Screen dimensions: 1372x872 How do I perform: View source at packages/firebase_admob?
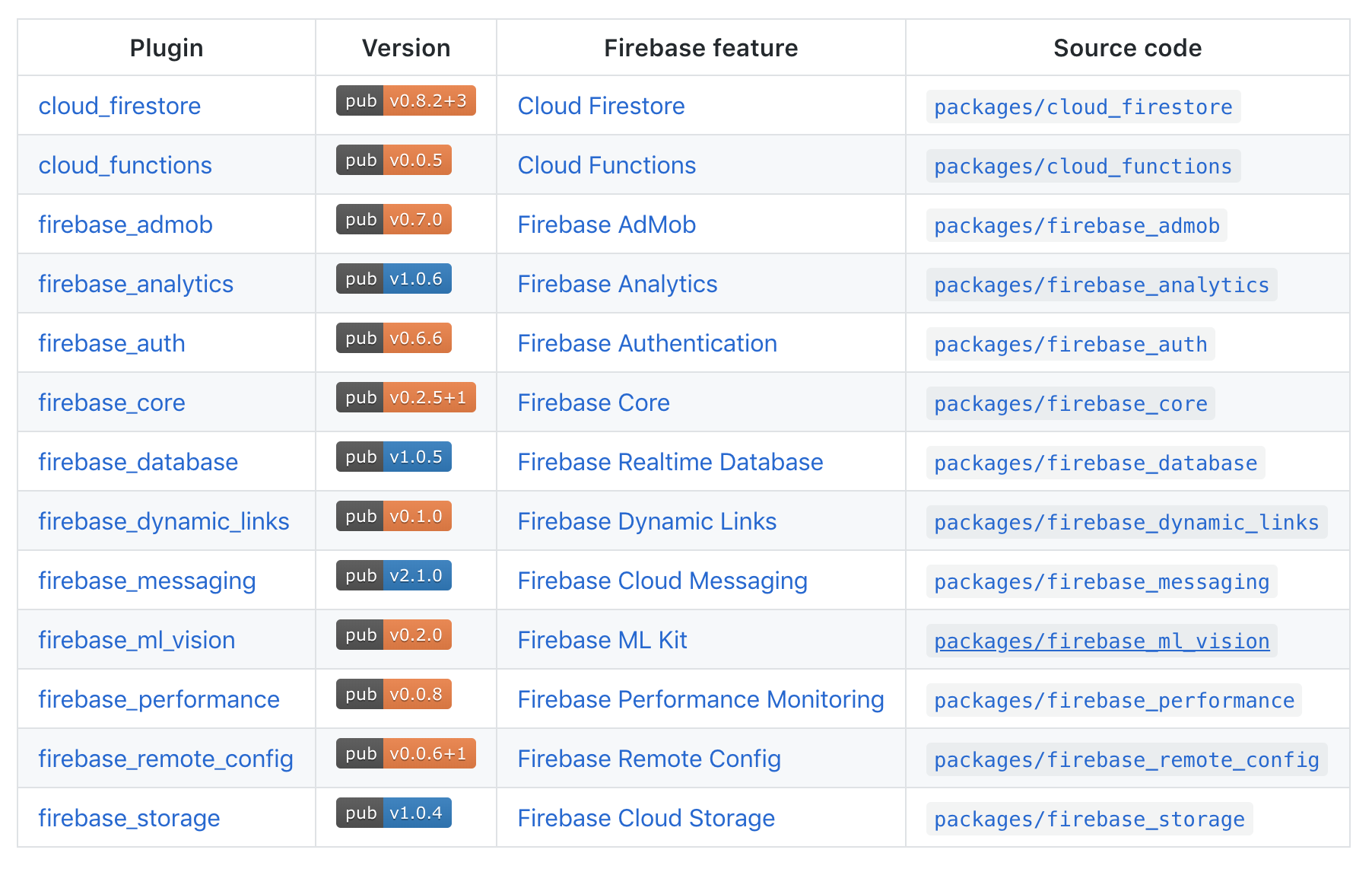pyautogui.click(x=1077, y=225)
